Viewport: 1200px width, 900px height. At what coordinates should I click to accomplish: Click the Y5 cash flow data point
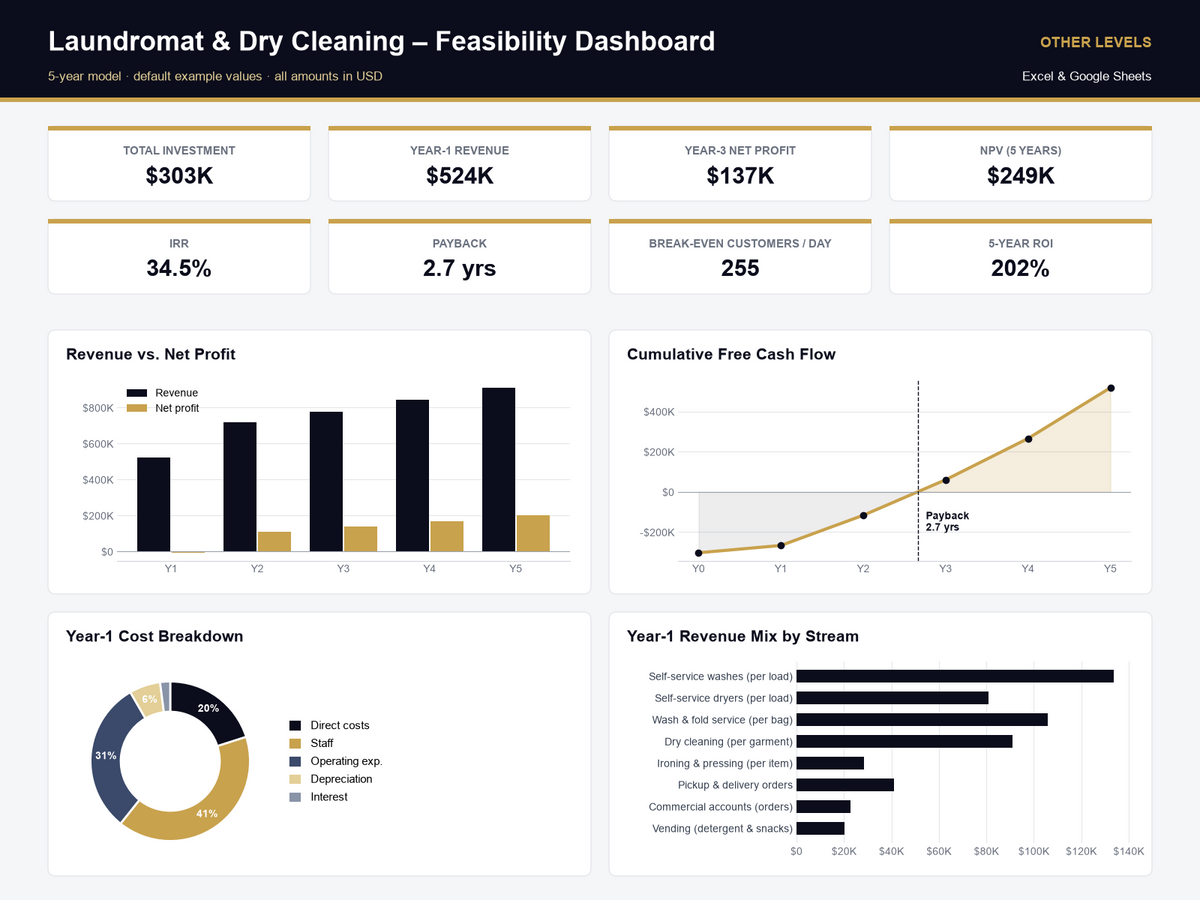coord(1111,388)
